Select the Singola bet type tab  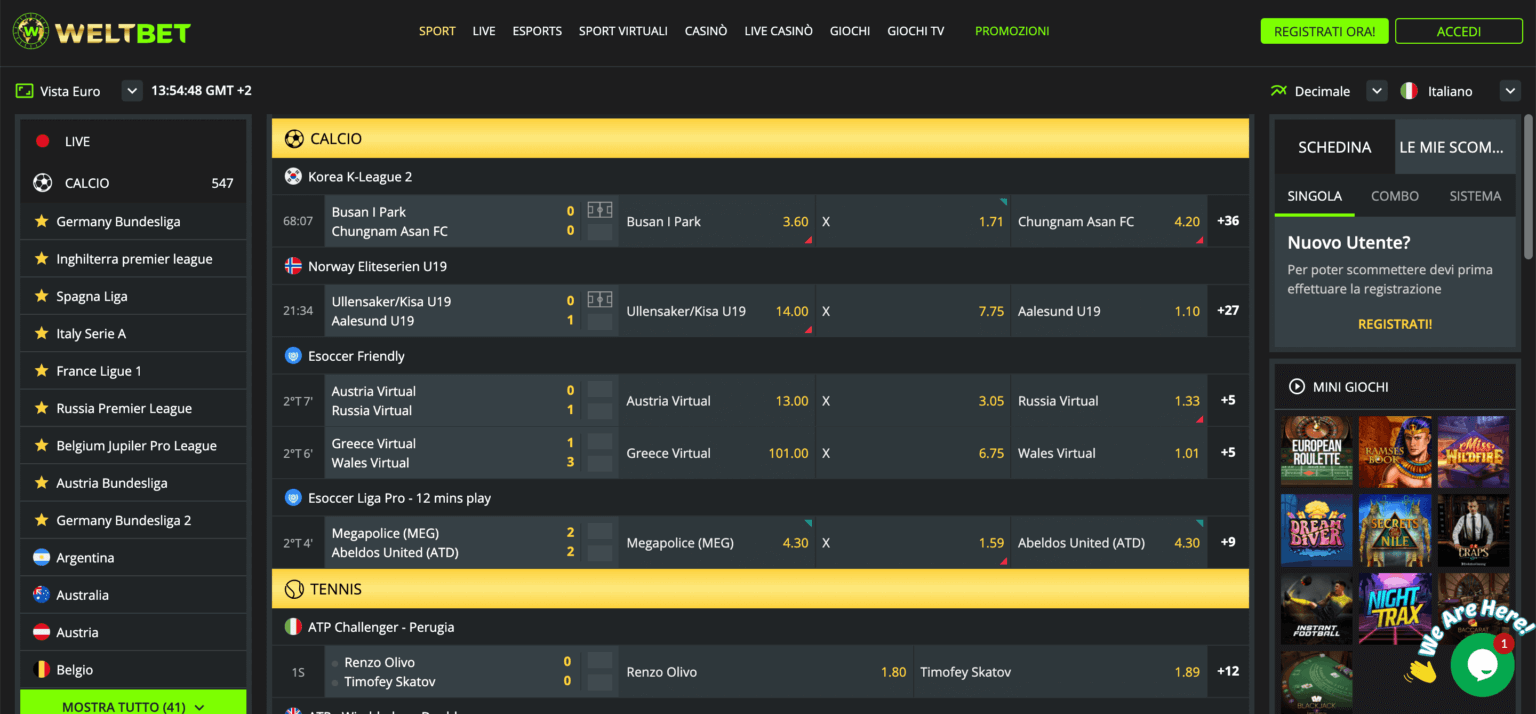1314,196
